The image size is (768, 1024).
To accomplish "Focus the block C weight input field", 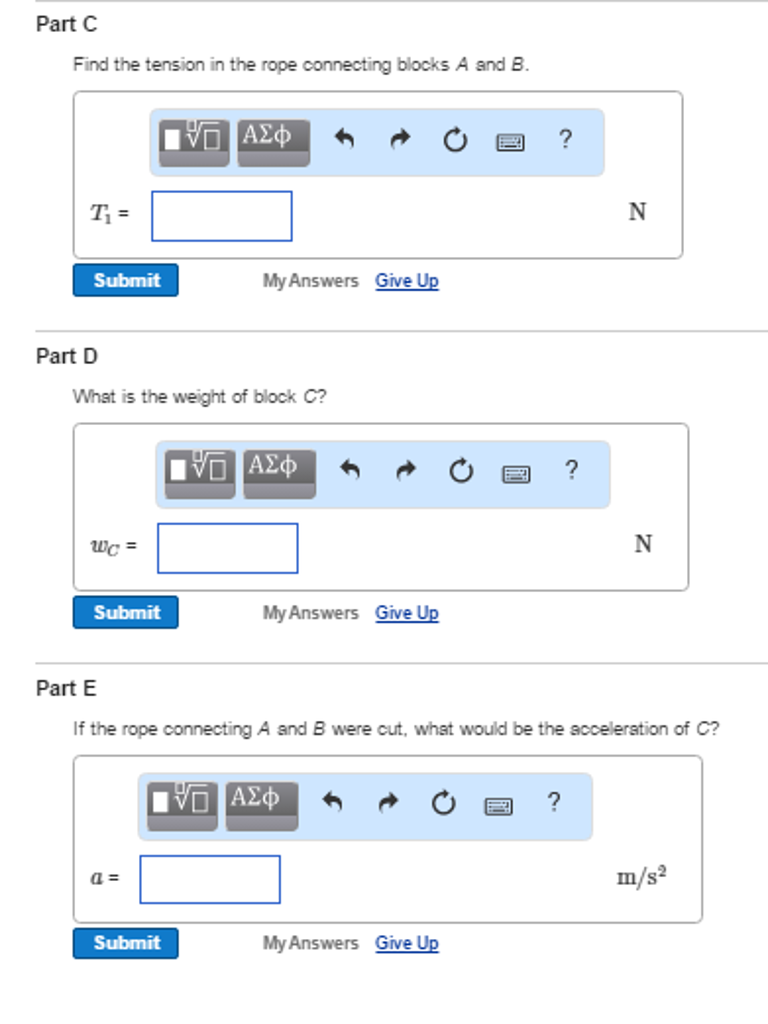I will click(x=227, y=548).
